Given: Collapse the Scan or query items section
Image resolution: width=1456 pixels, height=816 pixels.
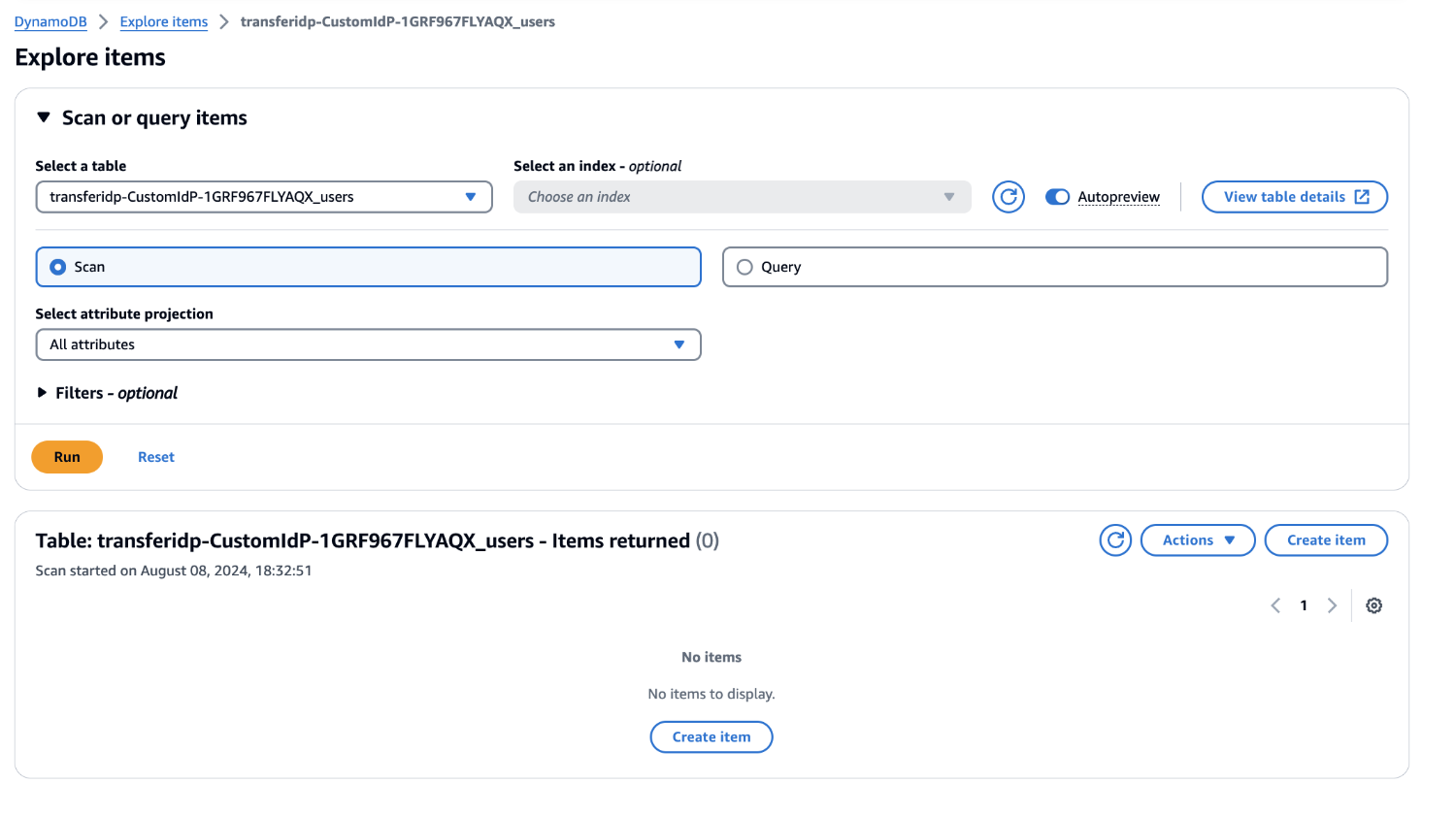Looking at the screenshot, I should [43, 116].
